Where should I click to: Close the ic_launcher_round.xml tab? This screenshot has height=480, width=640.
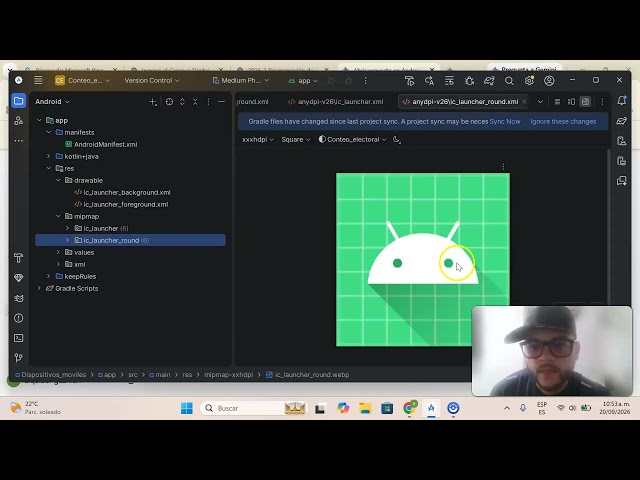pos(524,102)
